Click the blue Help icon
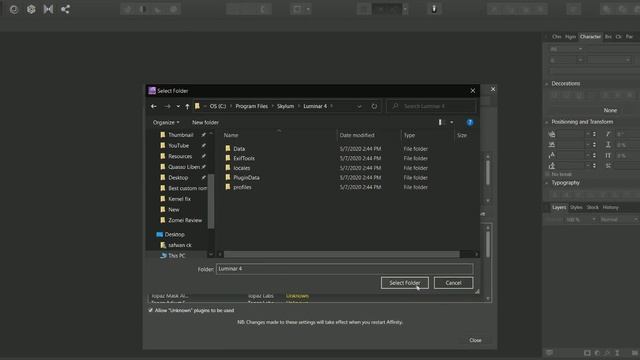 pos(470,122)
